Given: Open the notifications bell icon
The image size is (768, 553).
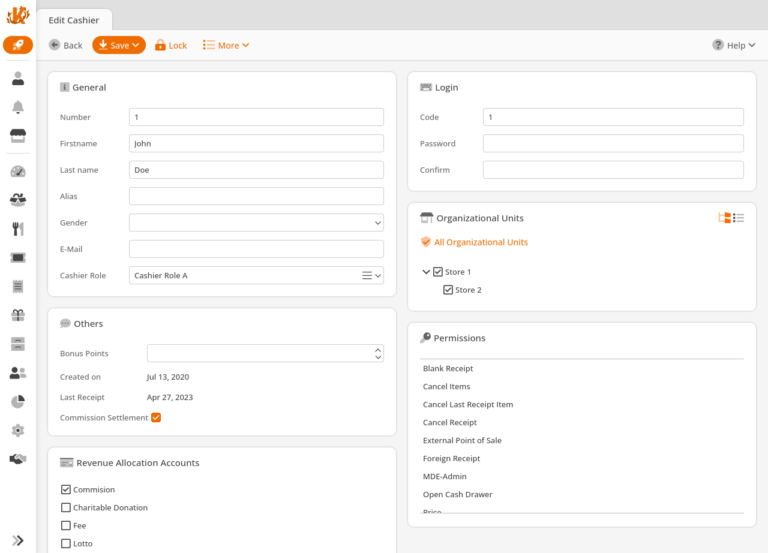Looking at the screenshot, I should point(18,108).
